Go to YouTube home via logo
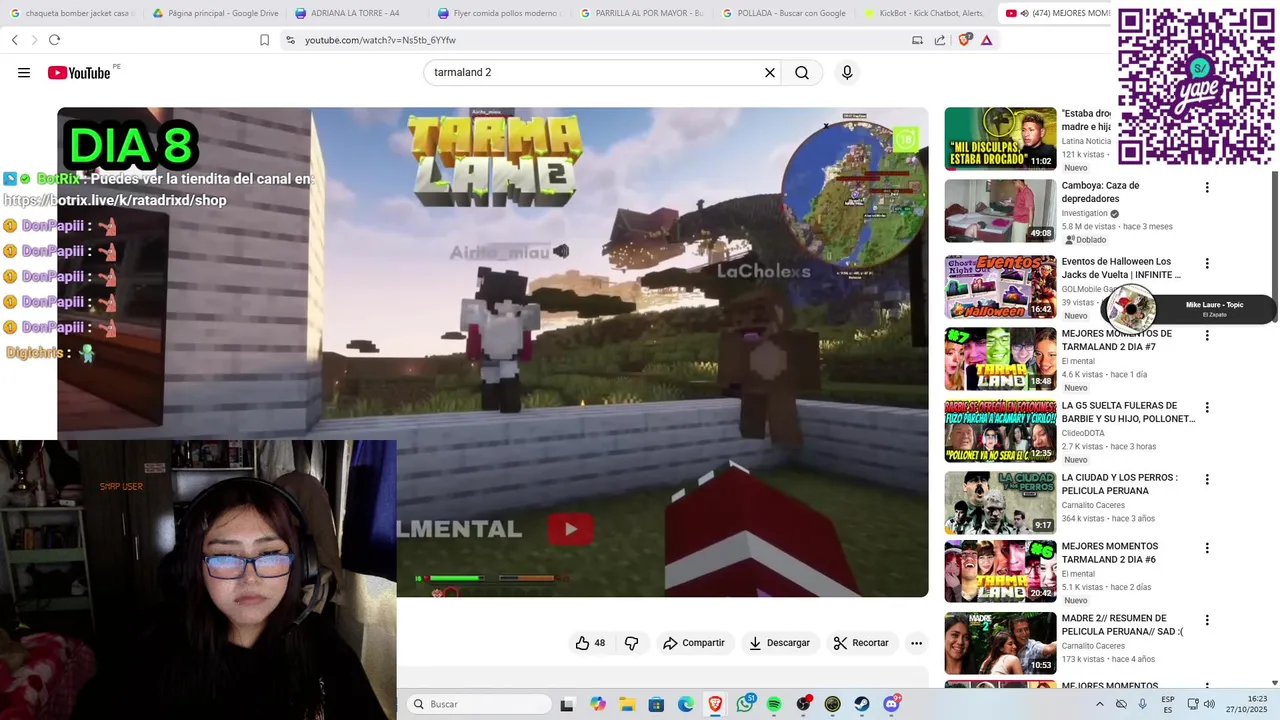Viewport: 1280px width, 720px height. click(x=78, y=73)
